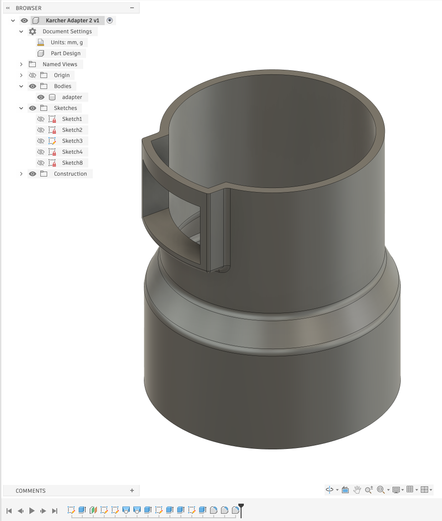
Task: Open Display Settings monitor icon
Action: [x=396, y=490]
